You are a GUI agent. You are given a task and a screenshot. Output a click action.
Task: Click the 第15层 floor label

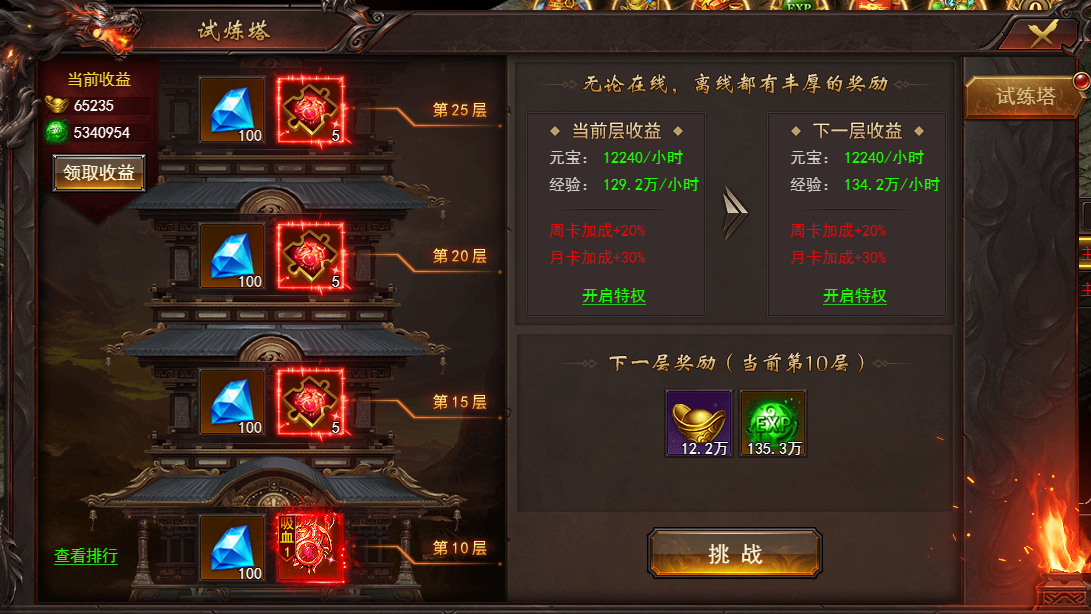(459, 402)
